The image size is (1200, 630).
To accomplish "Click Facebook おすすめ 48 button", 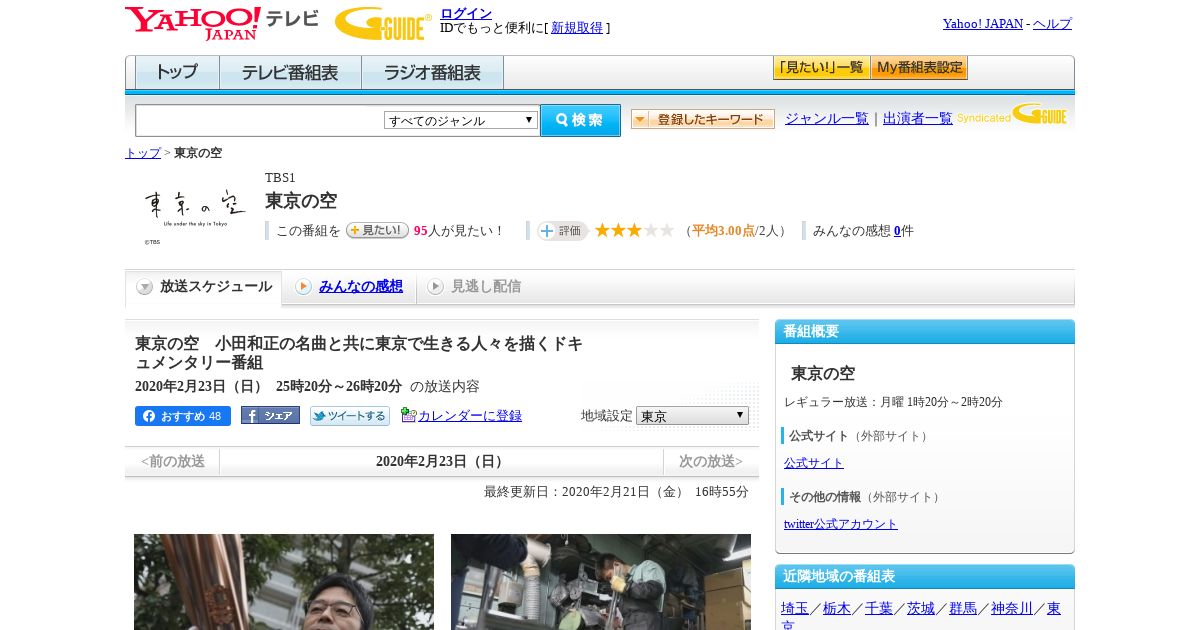I will tap(183, 416).
